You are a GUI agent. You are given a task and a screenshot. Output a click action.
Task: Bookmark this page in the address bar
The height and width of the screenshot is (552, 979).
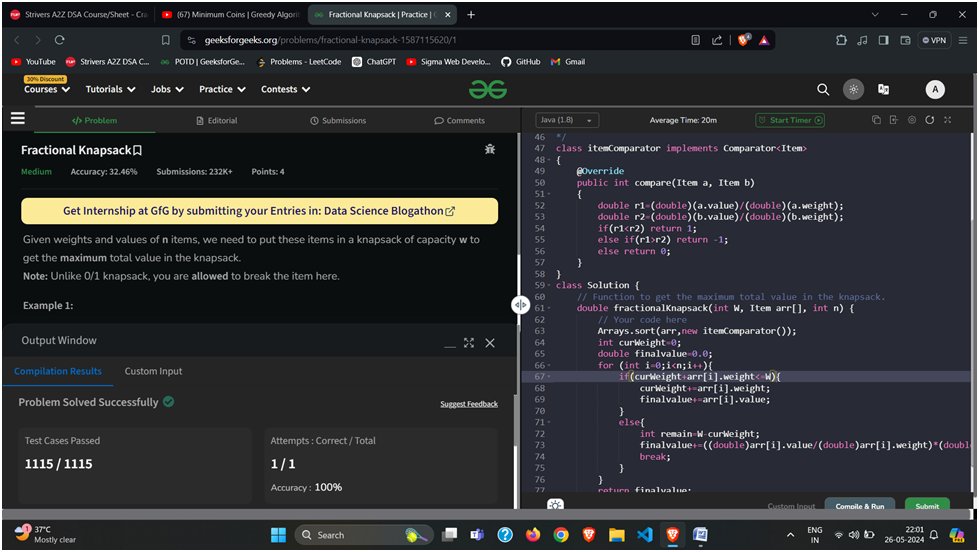pos(165,40)
